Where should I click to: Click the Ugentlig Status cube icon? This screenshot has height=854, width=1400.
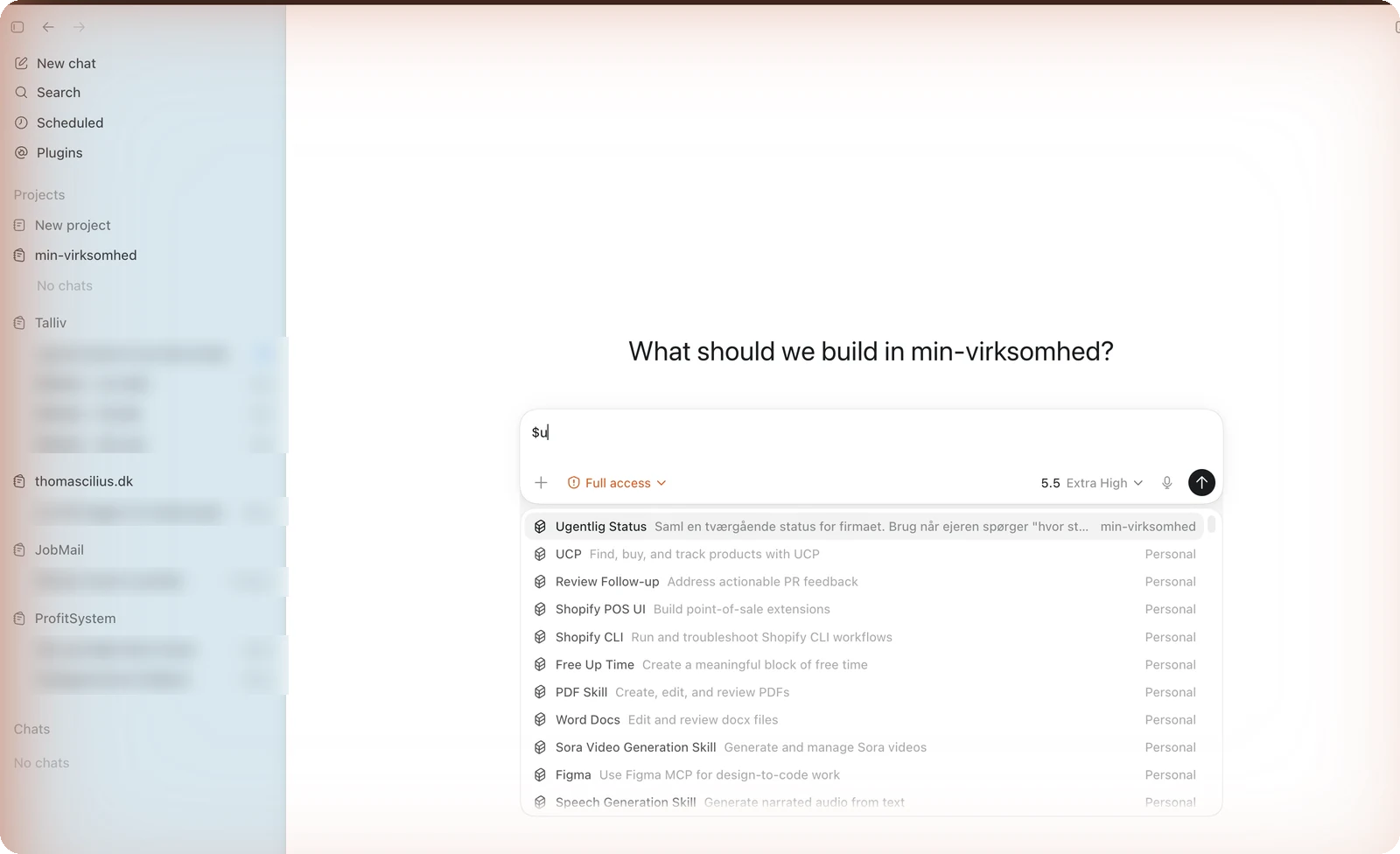540,526
